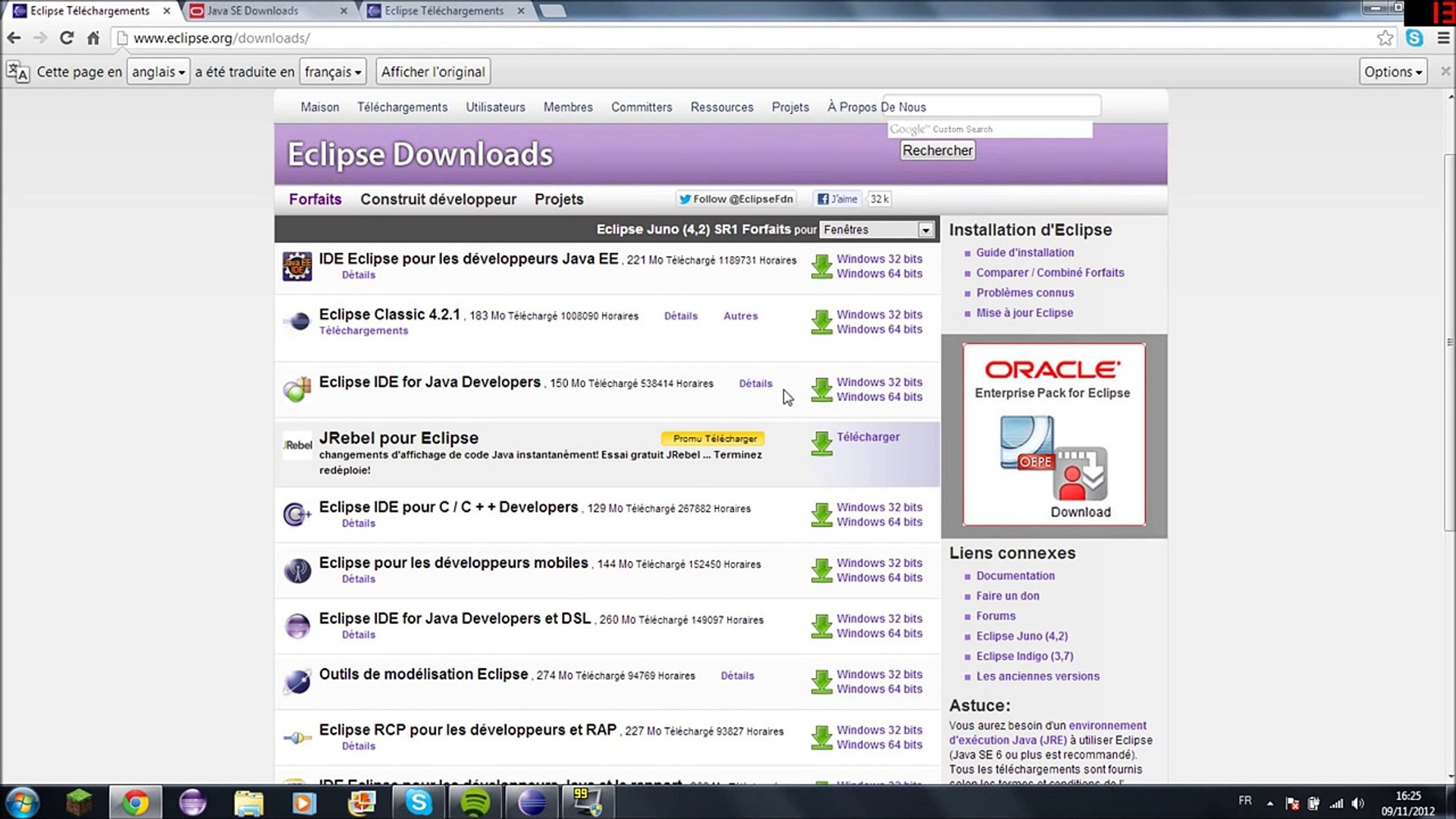Open the Ressources menu item
The height and width of the screenshot is (819, 1456).
[x=722, y=108]
